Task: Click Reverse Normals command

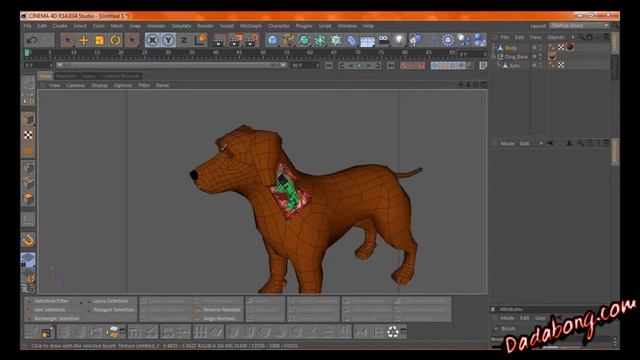Action: (x=222, y=310)
